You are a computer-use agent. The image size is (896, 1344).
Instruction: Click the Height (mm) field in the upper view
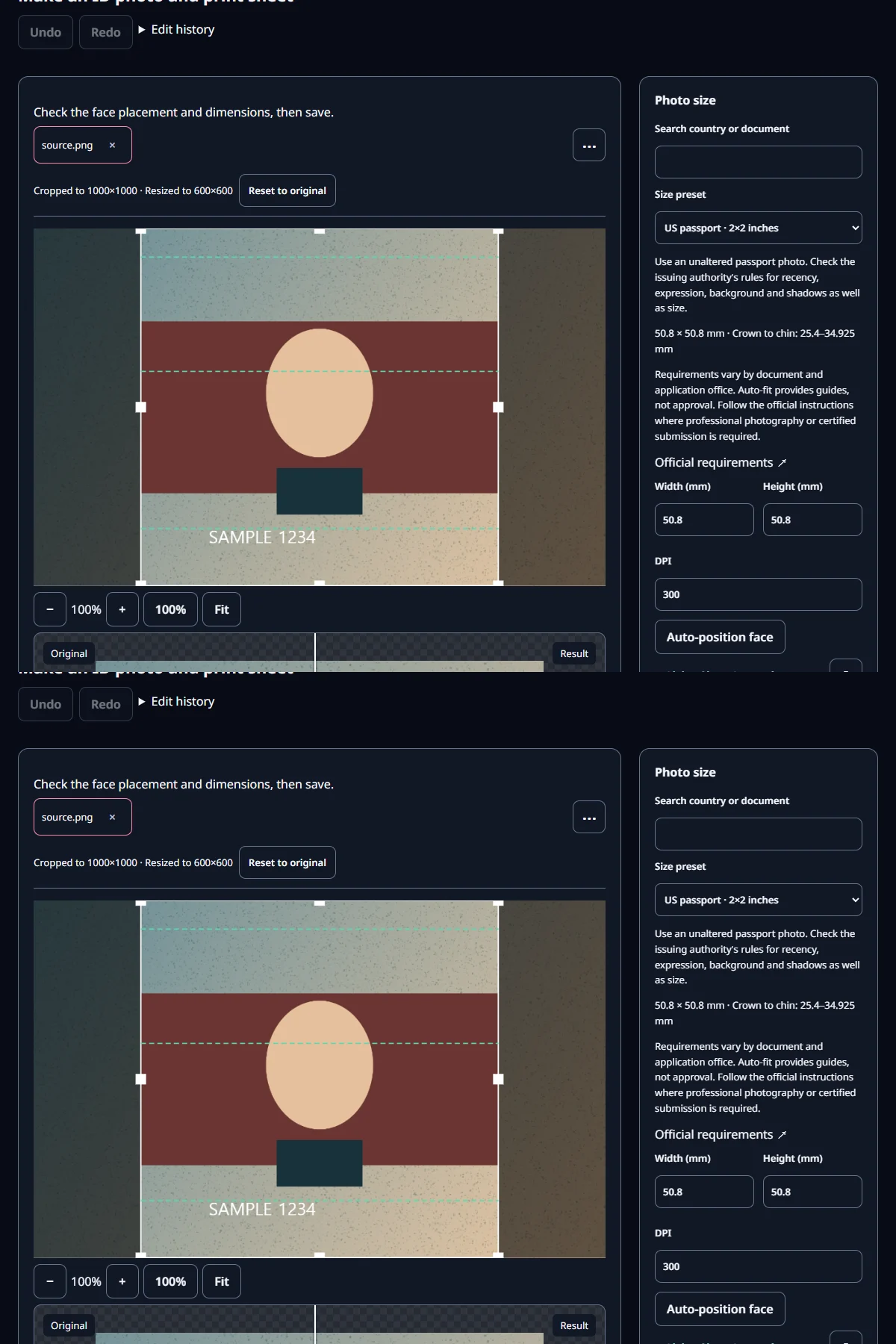pos(812,520)
